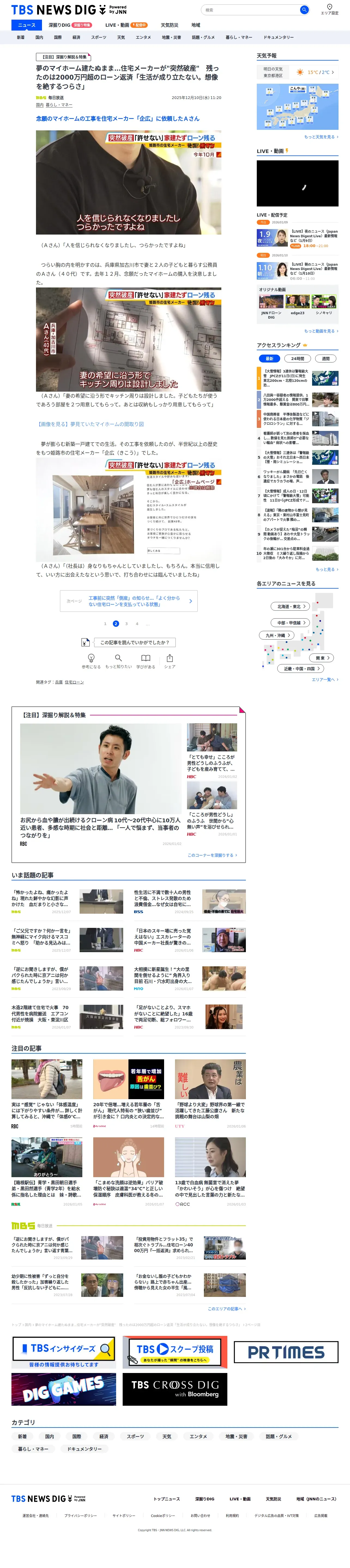This screenshot has height=1568, width=350.
Task: Select the 最新 ranking filter
Action: 269,359
